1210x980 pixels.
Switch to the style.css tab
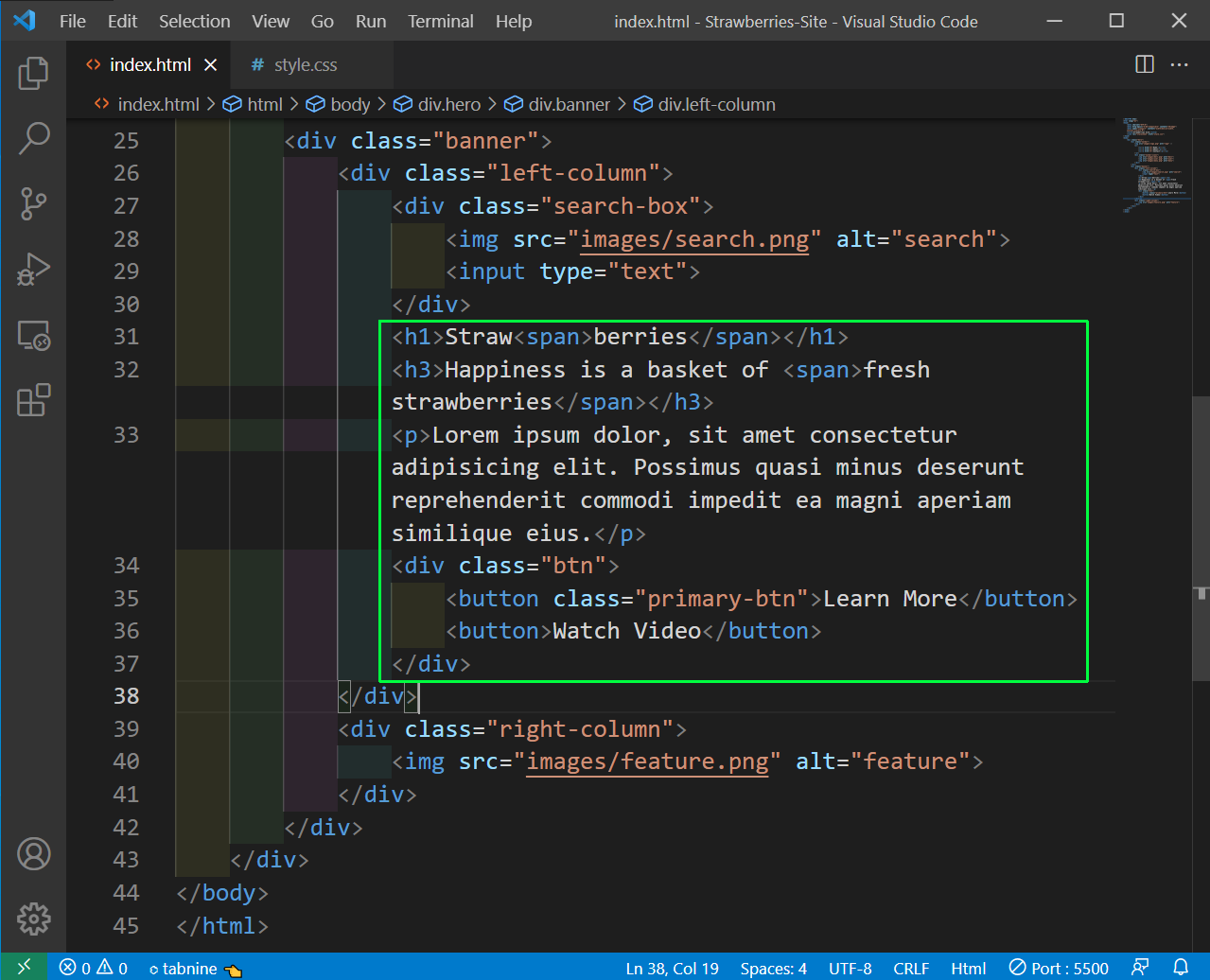(x=306, y=64)
